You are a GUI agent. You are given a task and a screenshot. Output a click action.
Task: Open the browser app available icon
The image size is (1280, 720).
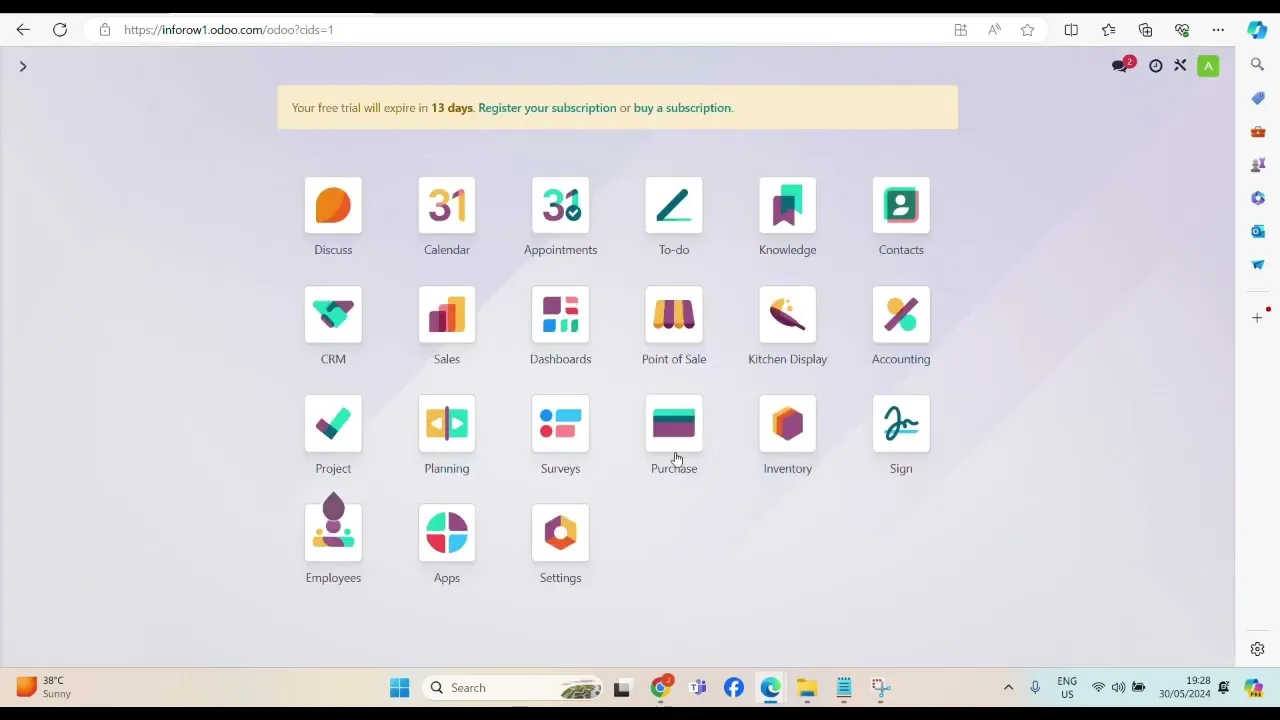click(961, 30)
